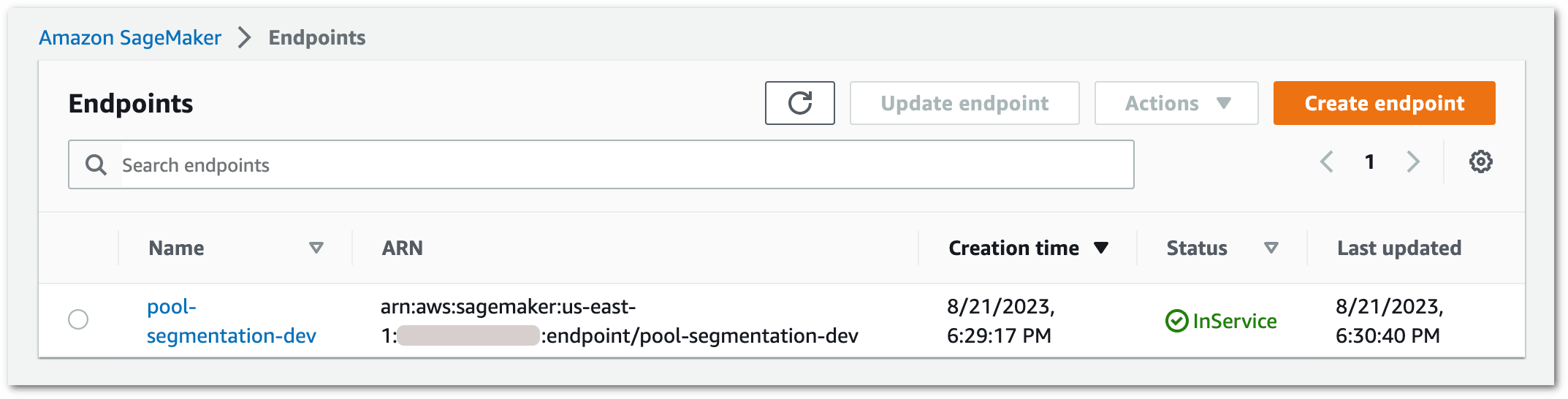The width and height of the screenshot is (1568, 399).
Task: Expand the Actions dropdown menu
Action: pos(1176,103)
